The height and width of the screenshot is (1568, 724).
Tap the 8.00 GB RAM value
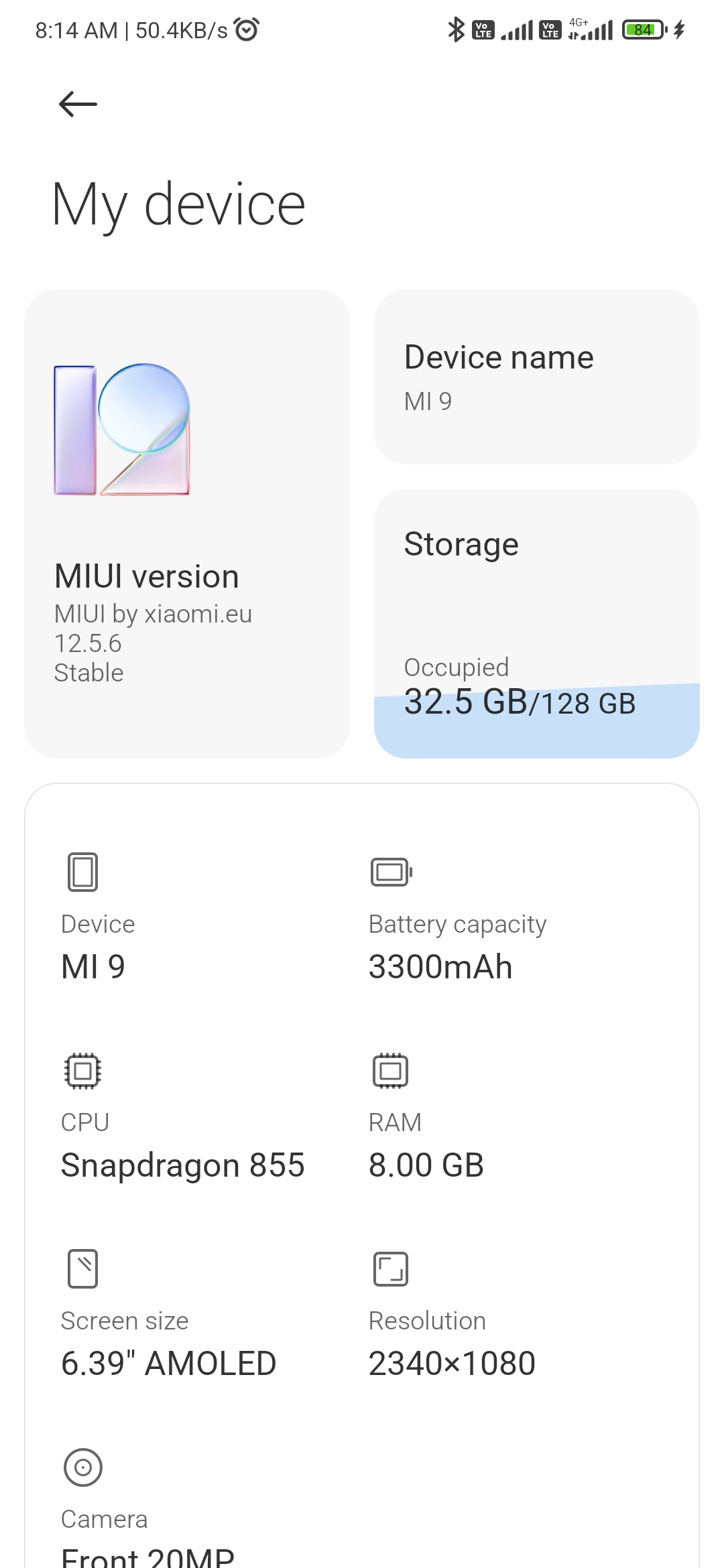pos(426,1165)
